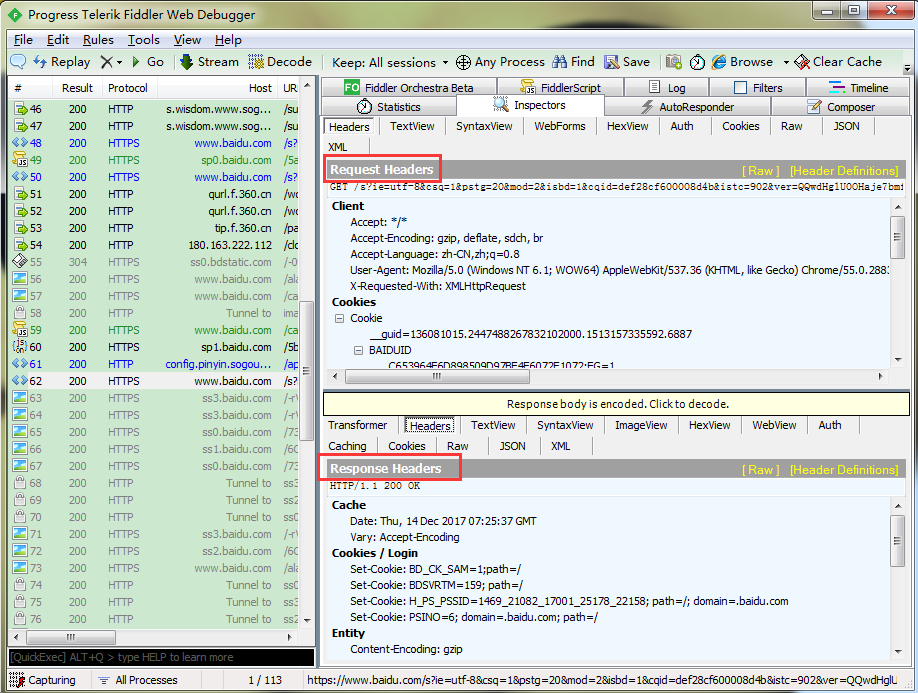Open the Composer tab
Screen dimensions: 918x693
point(841,107)
